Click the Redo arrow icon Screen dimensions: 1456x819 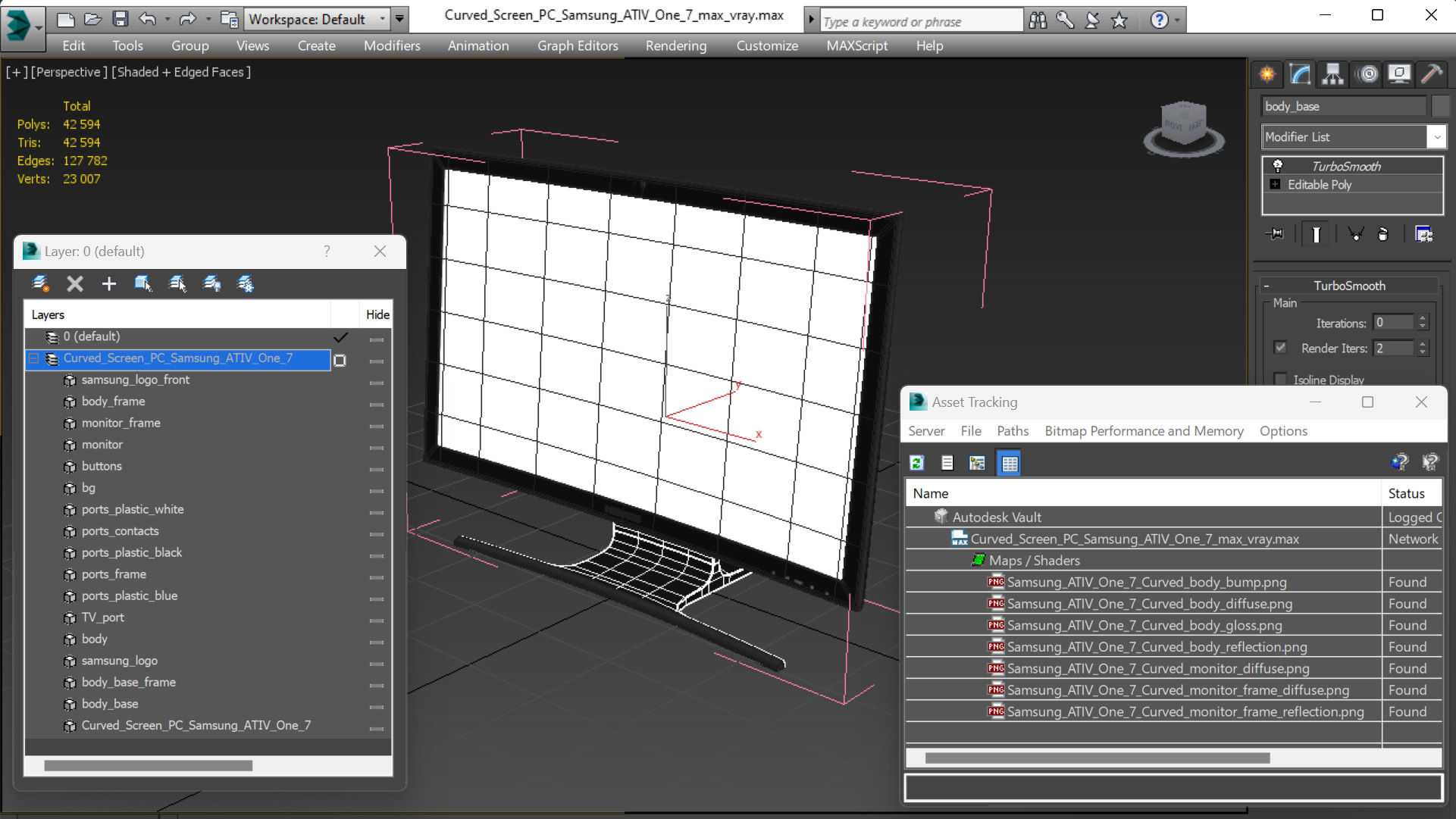(x=187, y=19)
